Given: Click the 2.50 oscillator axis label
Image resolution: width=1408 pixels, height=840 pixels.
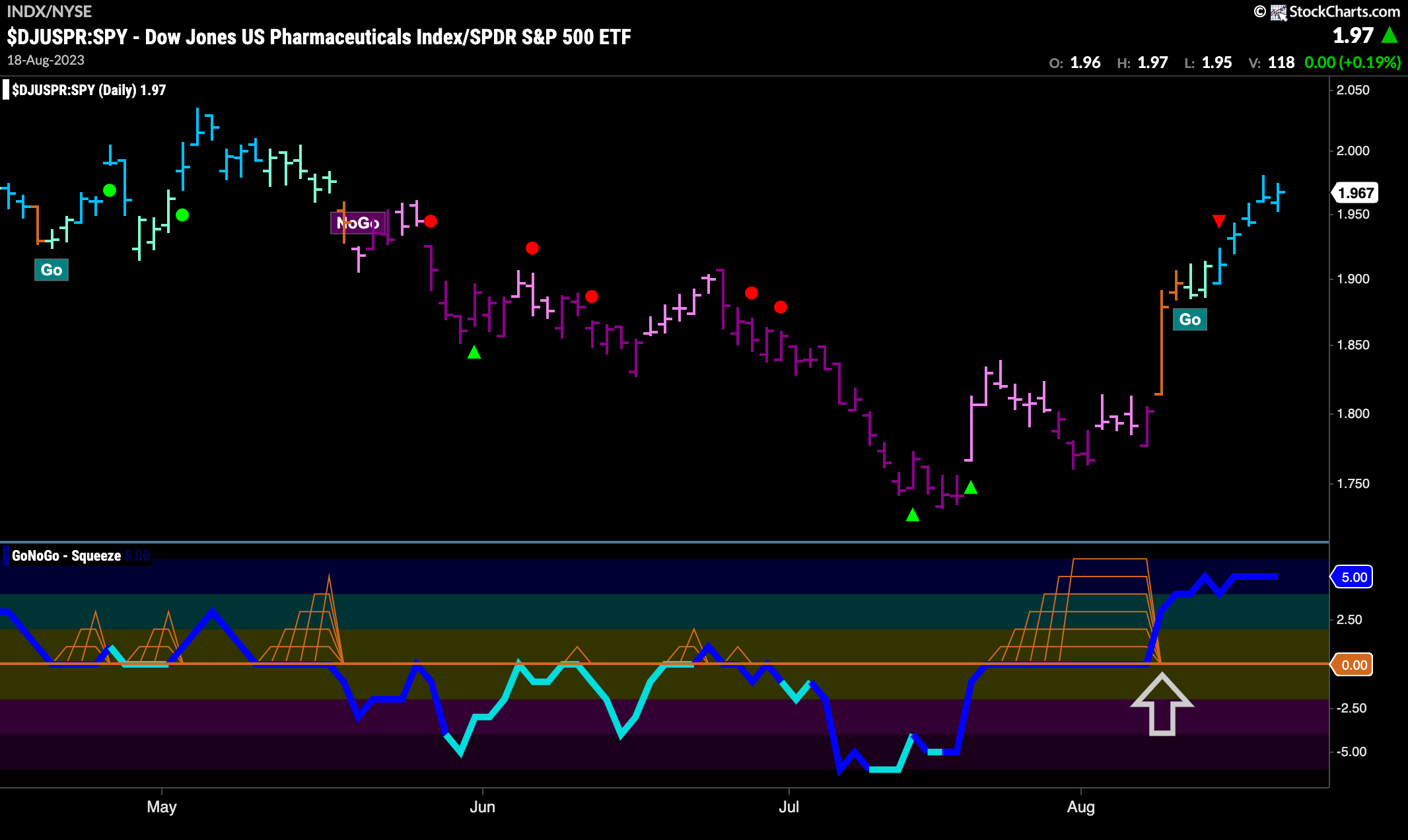Looking at the screenshot, I should click(x=1349, y=619).
